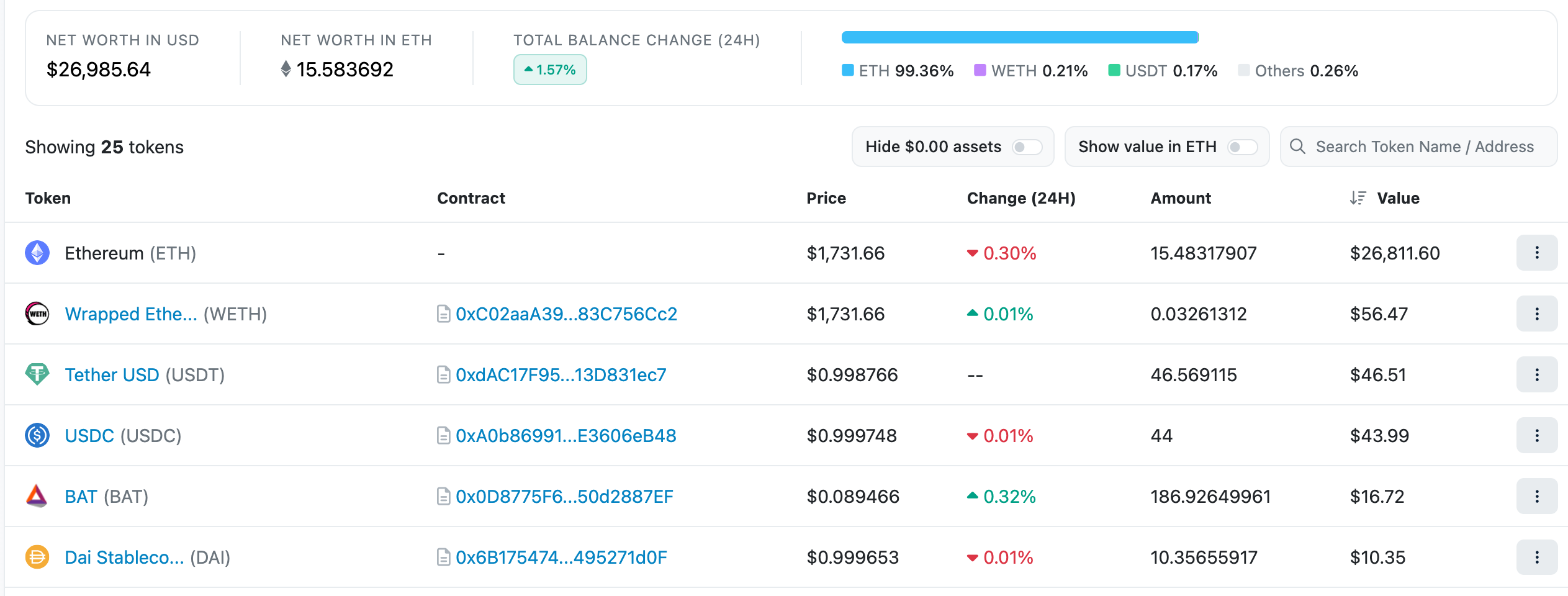Click the Tether USDT logo icon
The image size is (1568, 596).
tap(37, 374)
